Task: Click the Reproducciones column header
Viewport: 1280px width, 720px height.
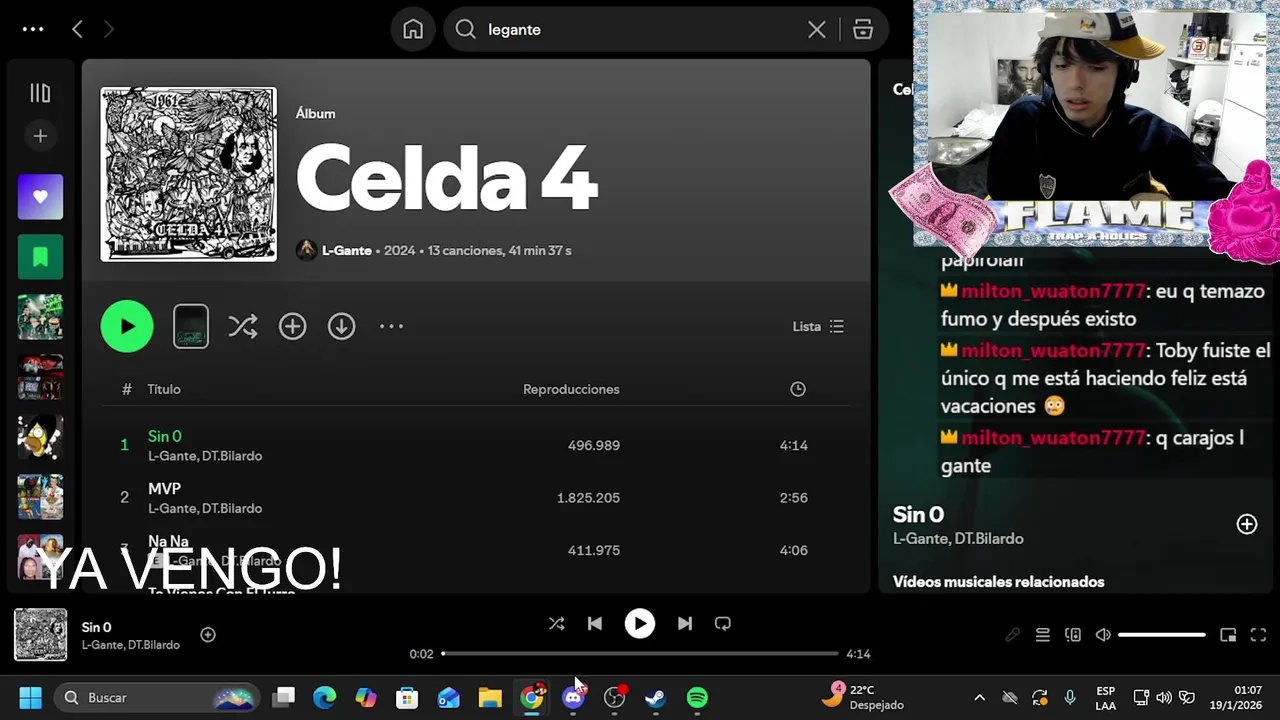Action: coord(571,389)
